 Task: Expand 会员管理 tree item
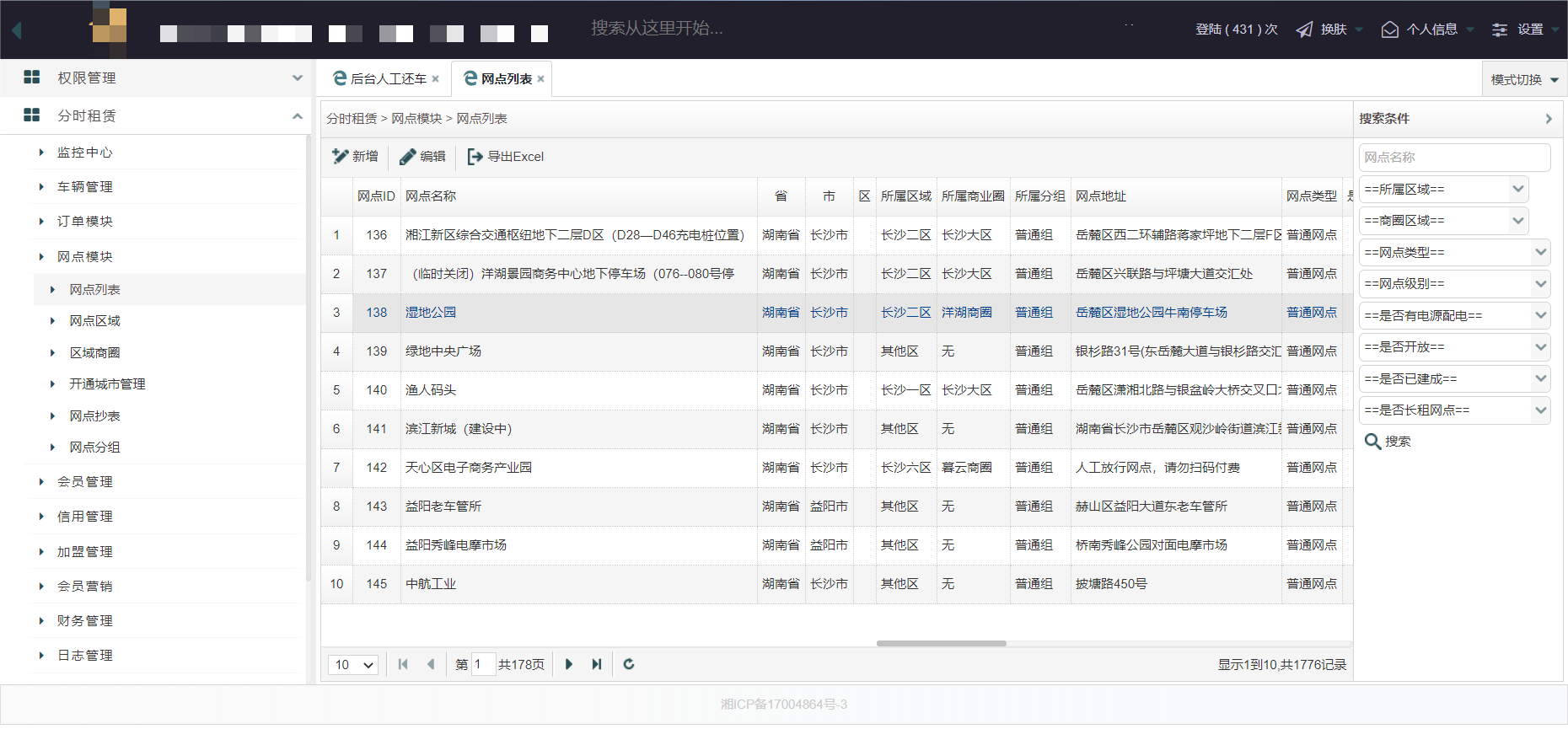[x=40, y=482]
